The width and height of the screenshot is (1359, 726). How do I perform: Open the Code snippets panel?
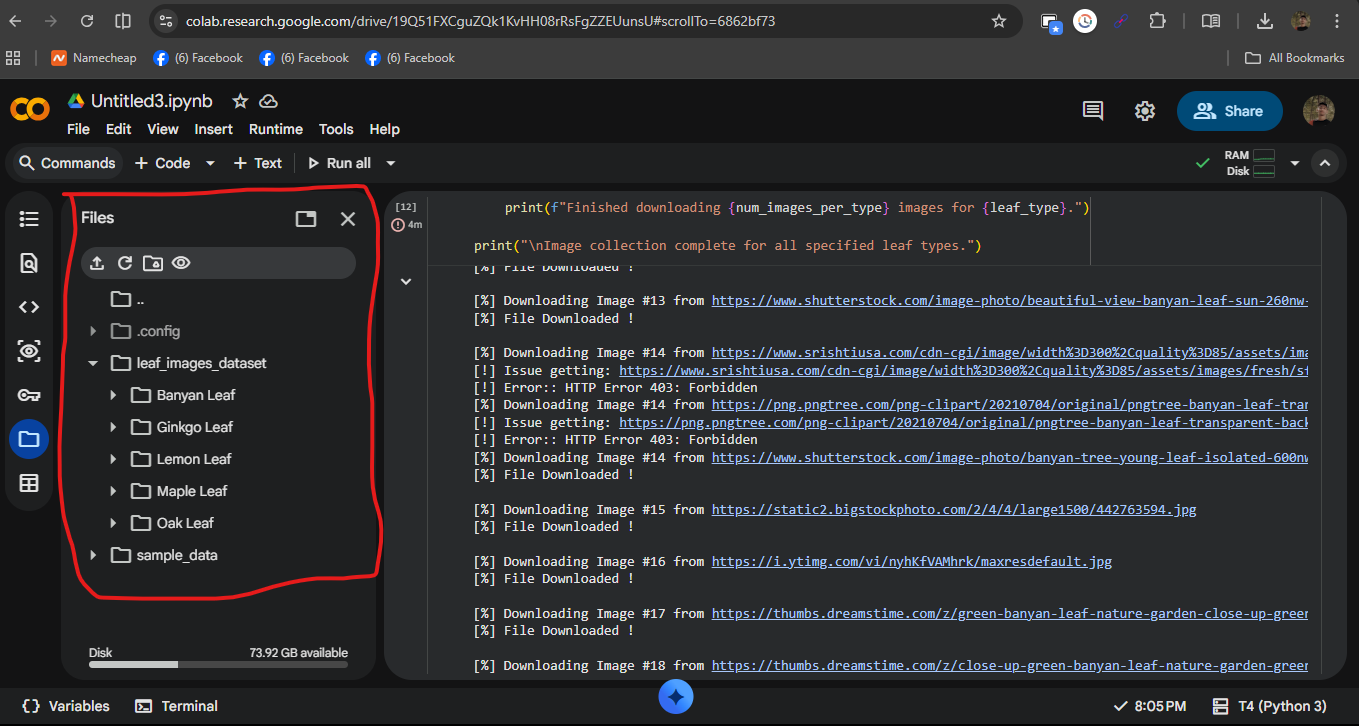click(29, 306)
